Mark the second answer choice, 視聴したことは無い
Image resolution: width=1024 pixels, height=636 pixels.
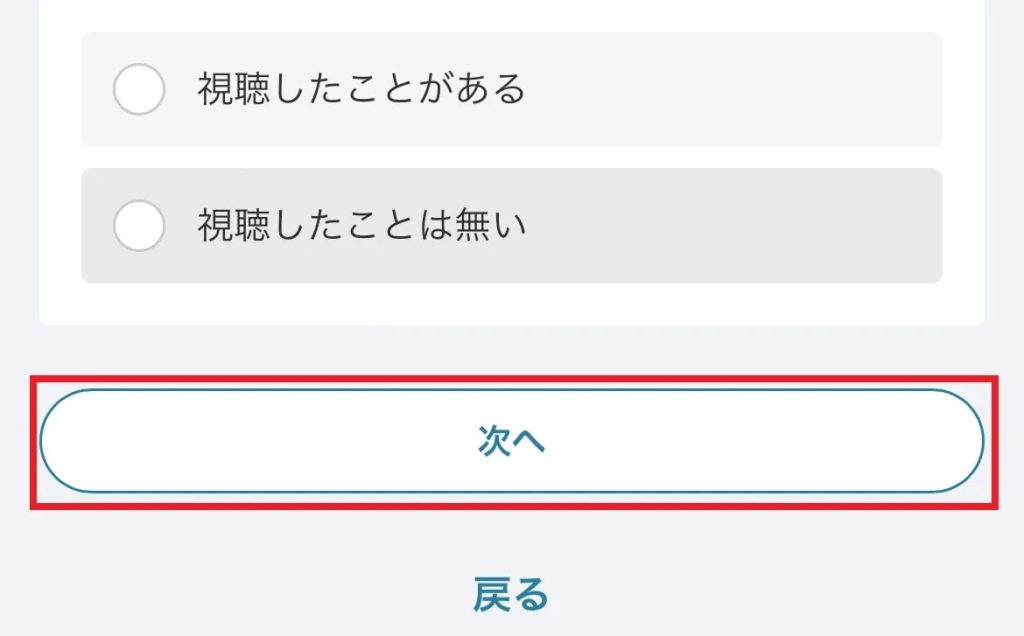click(138, 226)
